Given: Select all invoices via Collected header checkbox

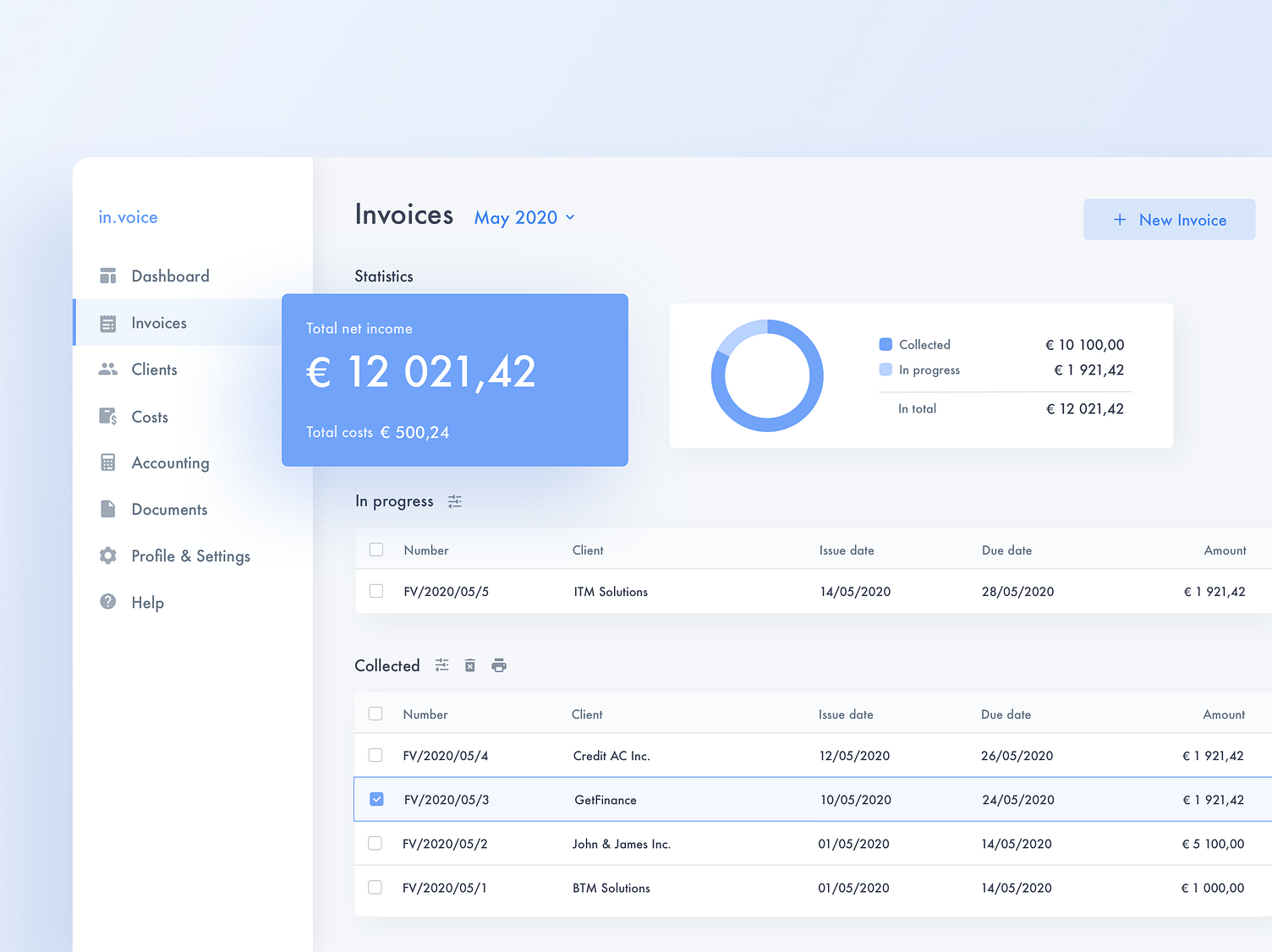Looking at the screenshot, I should pyautogui.click(x=376, y=714).
